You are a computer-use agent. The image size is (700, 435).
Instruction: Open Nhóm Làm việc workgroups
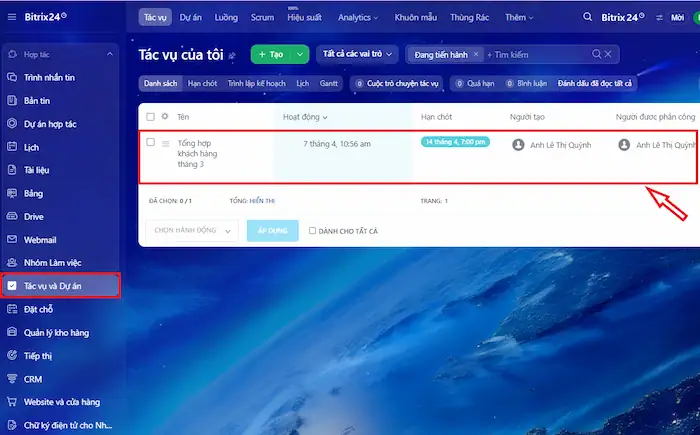[52, 263]
